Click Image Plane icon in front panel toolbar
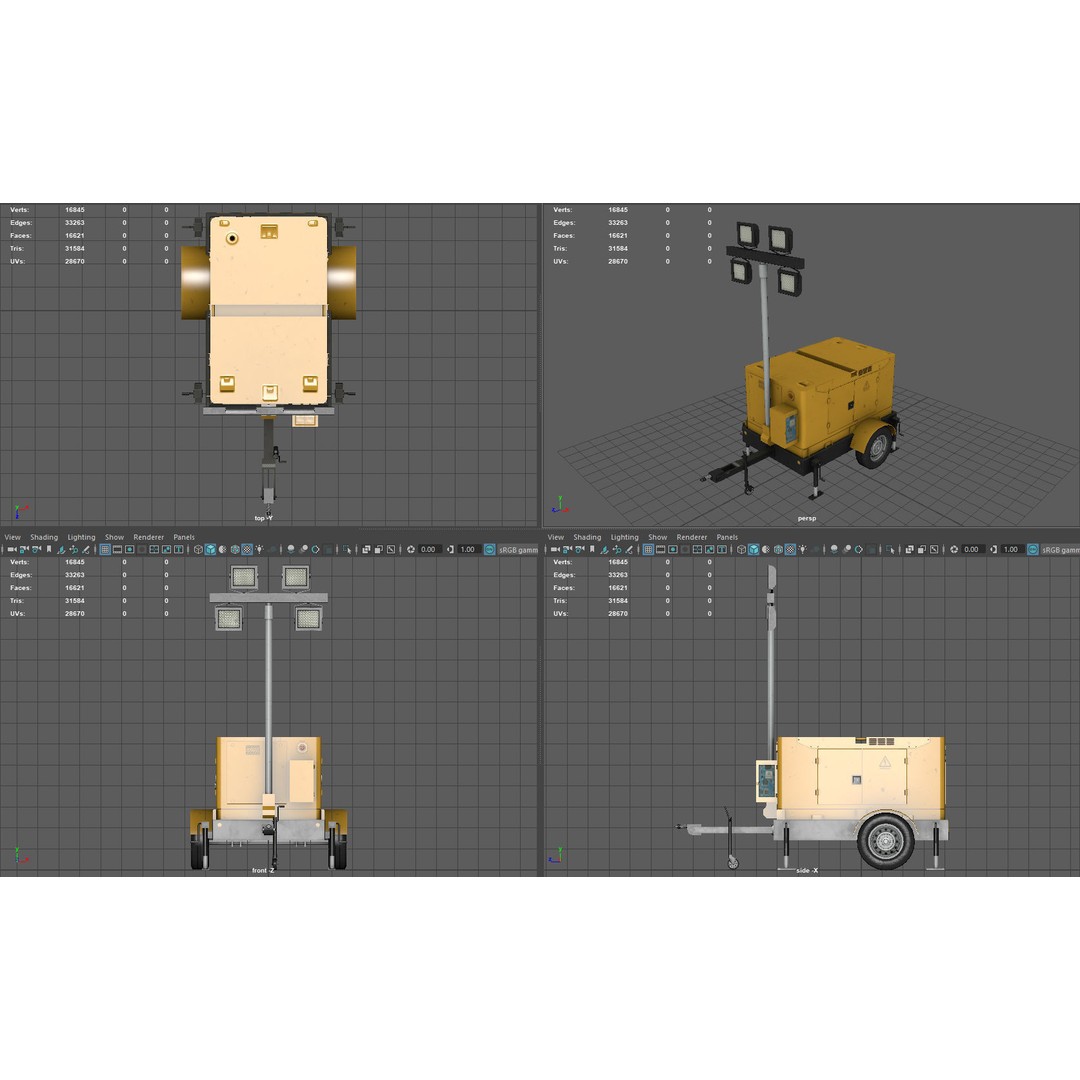Viewport: 1080px width, 1080px height. click(x=61, y=549)
